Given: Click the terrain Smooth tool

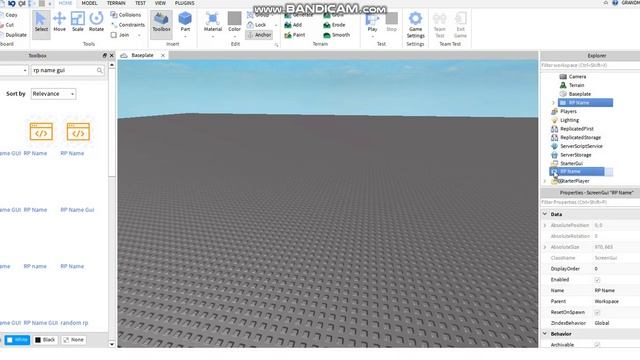Looking at the screenshot, I should 337,35.
